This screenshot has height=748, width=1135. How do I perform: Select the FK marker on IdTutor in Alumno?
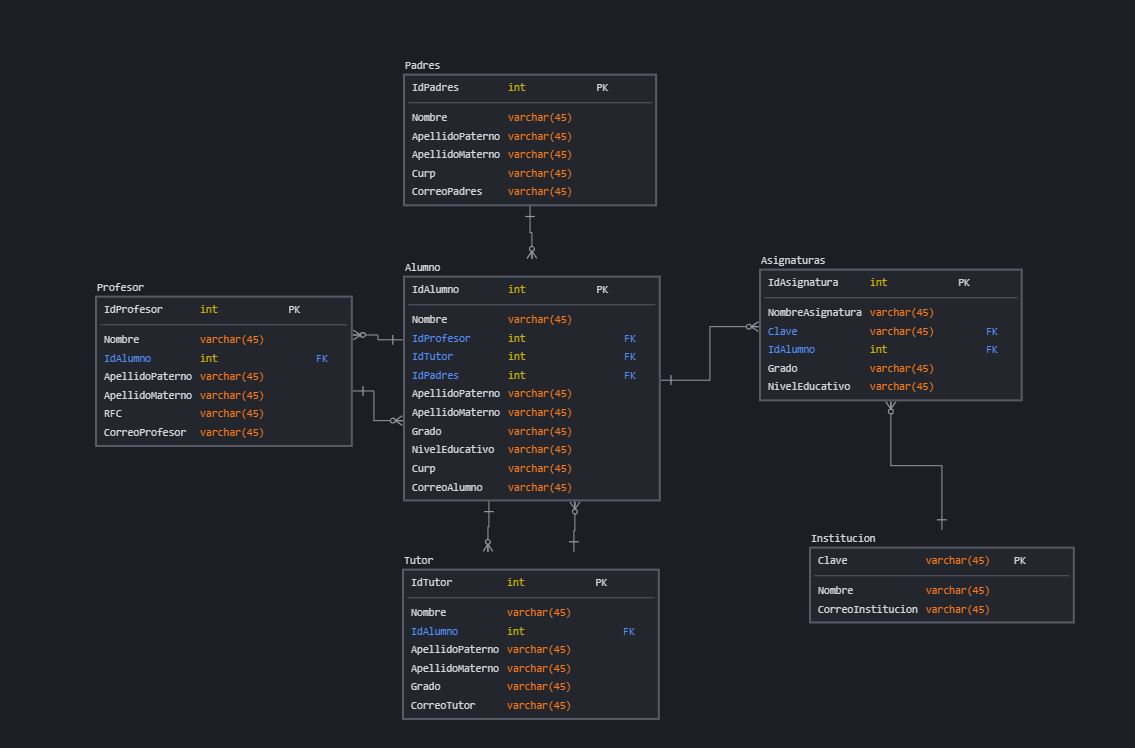pos(630,356)
